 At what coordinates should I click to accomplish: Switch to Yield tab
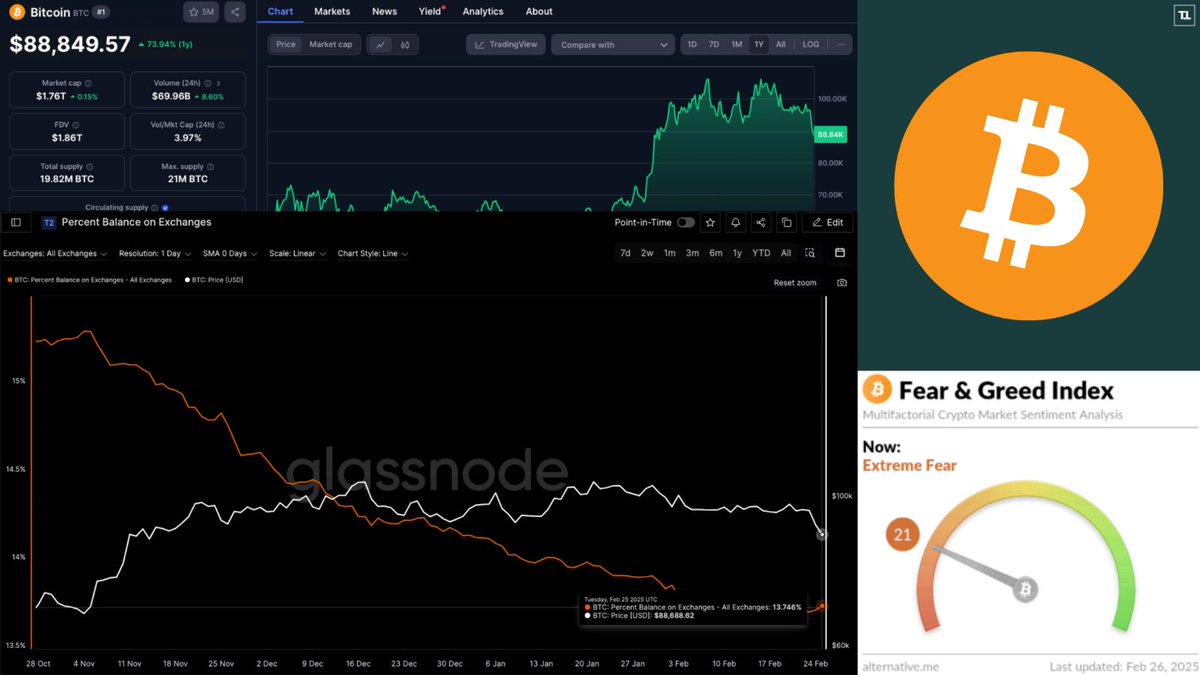(431, 11)
